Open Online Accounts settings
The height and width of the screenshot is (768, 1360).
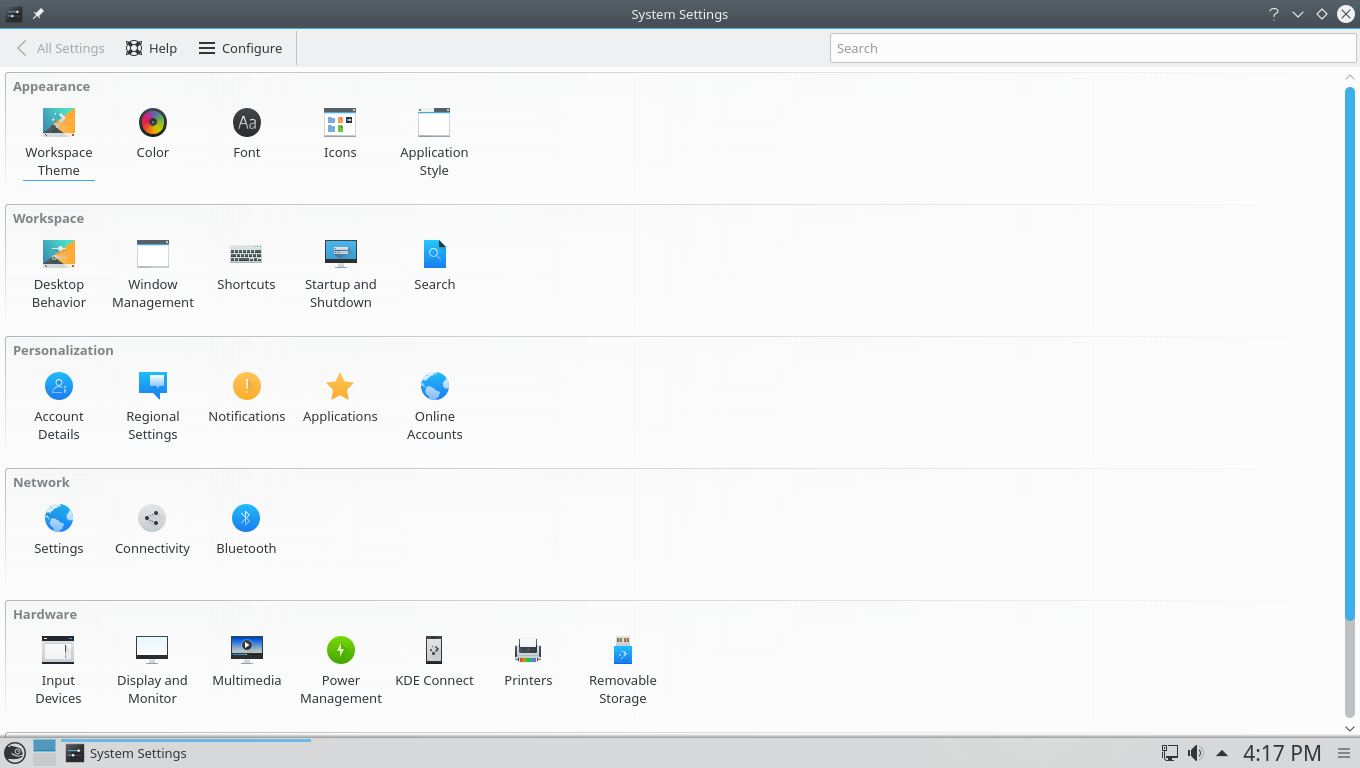tap(434, 406)
